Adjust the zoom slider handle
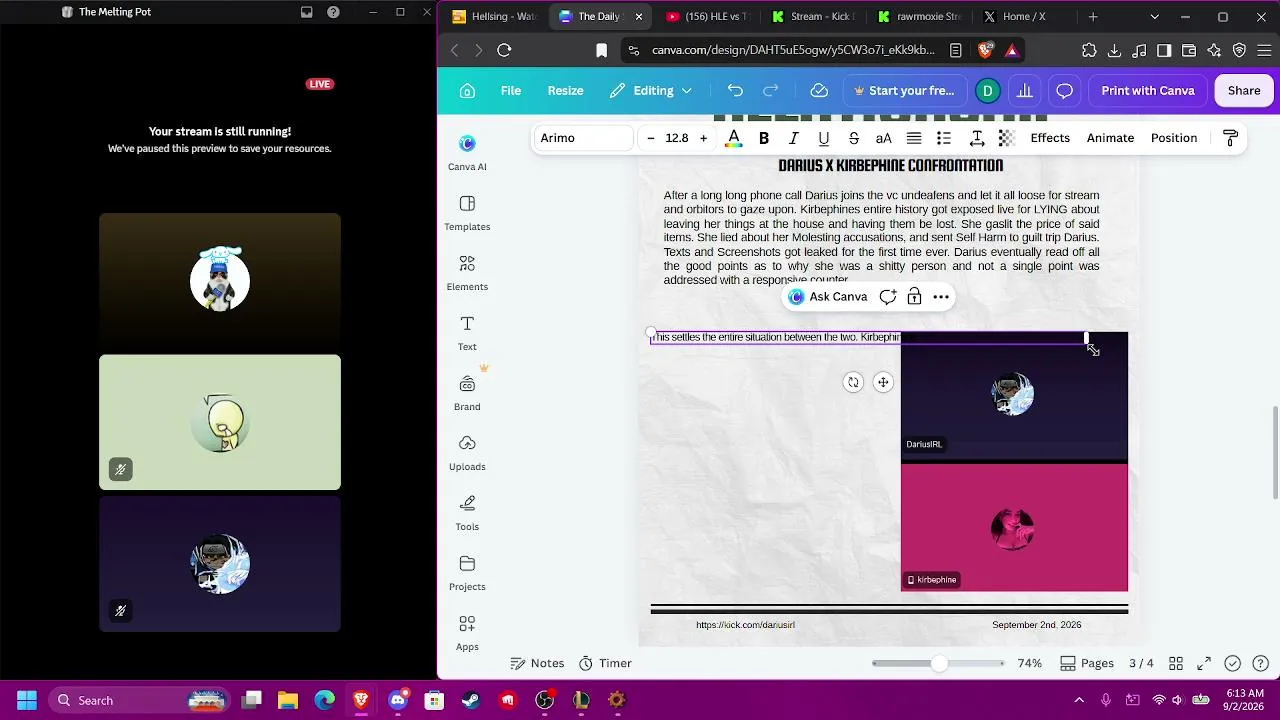Viewport: 1280px width, 720px height. 938,663
